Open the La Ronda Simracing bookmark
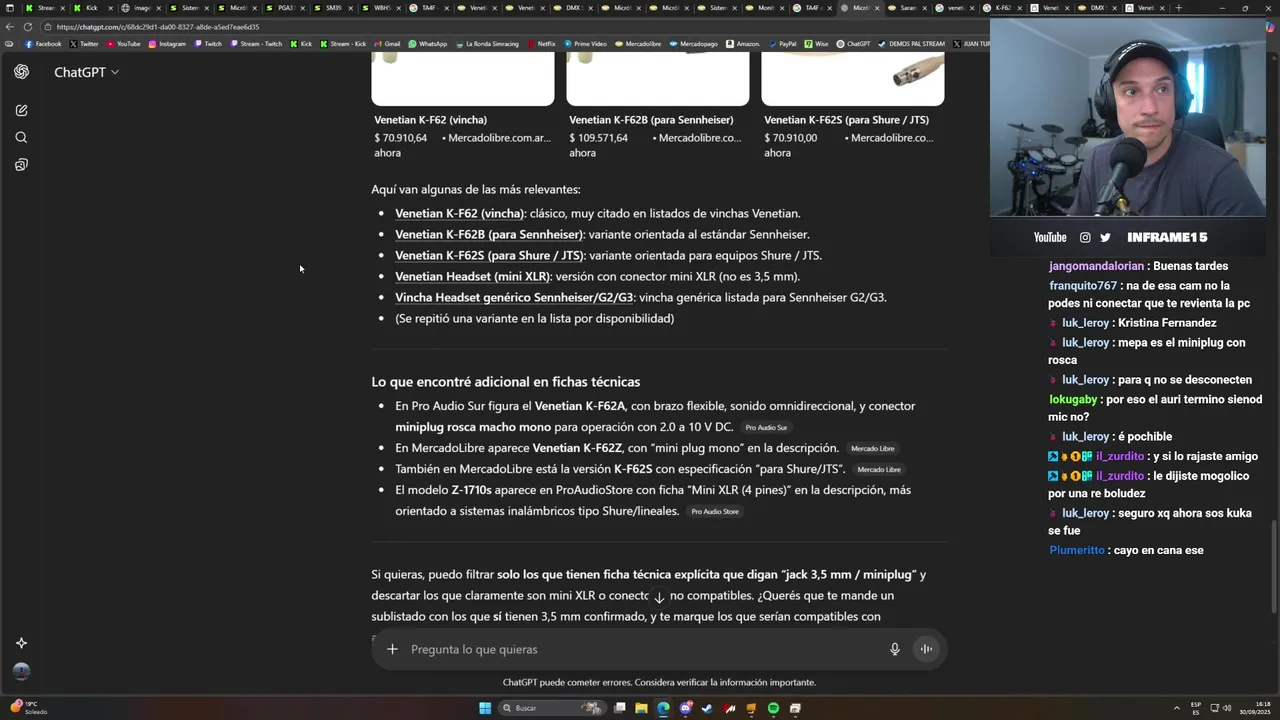 click(487, 44)
